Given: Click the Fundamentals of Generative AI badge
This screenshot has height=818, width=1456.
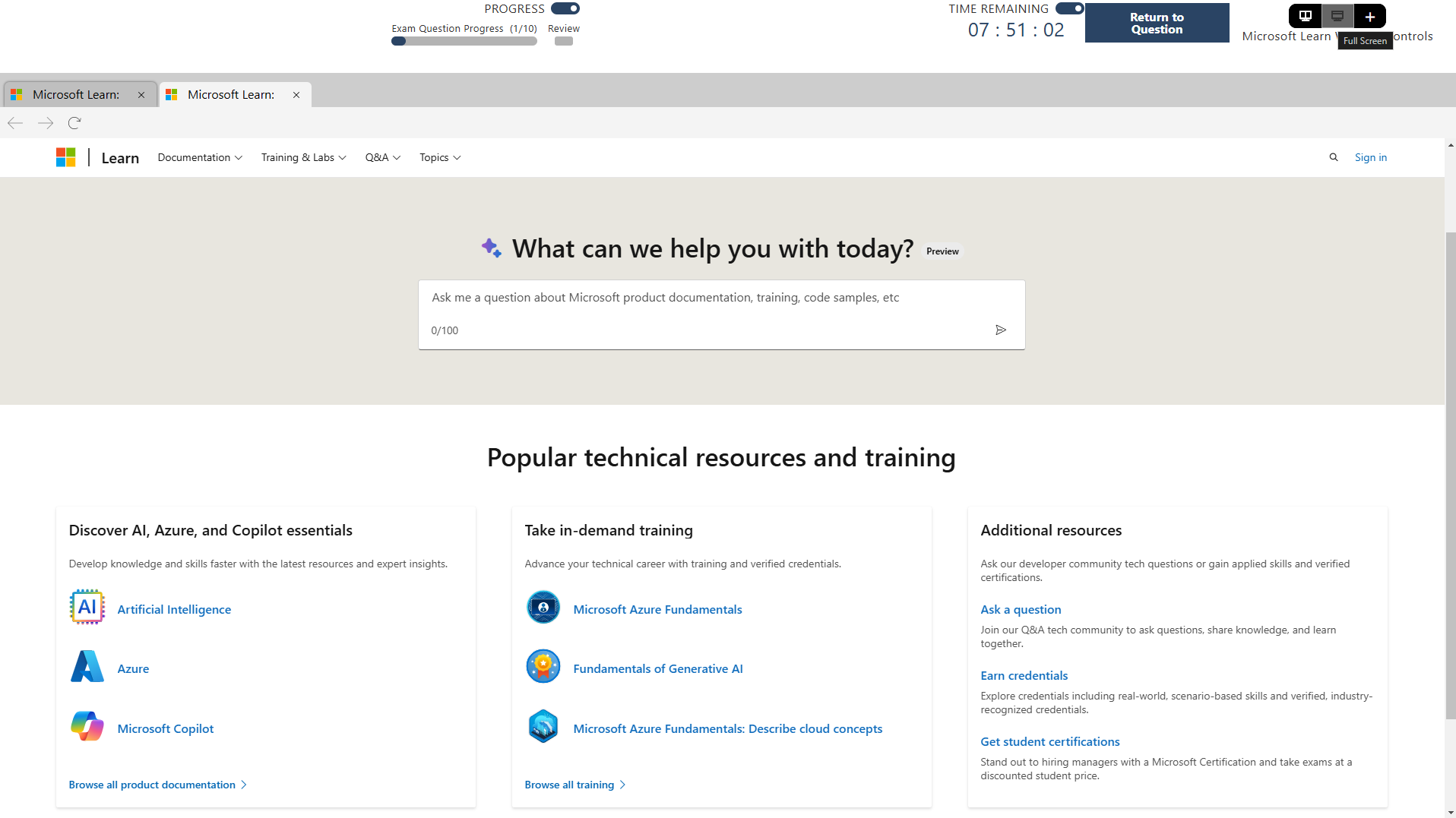Looking at the screenshot, I should pyautogui.click(x=543, y=666).
